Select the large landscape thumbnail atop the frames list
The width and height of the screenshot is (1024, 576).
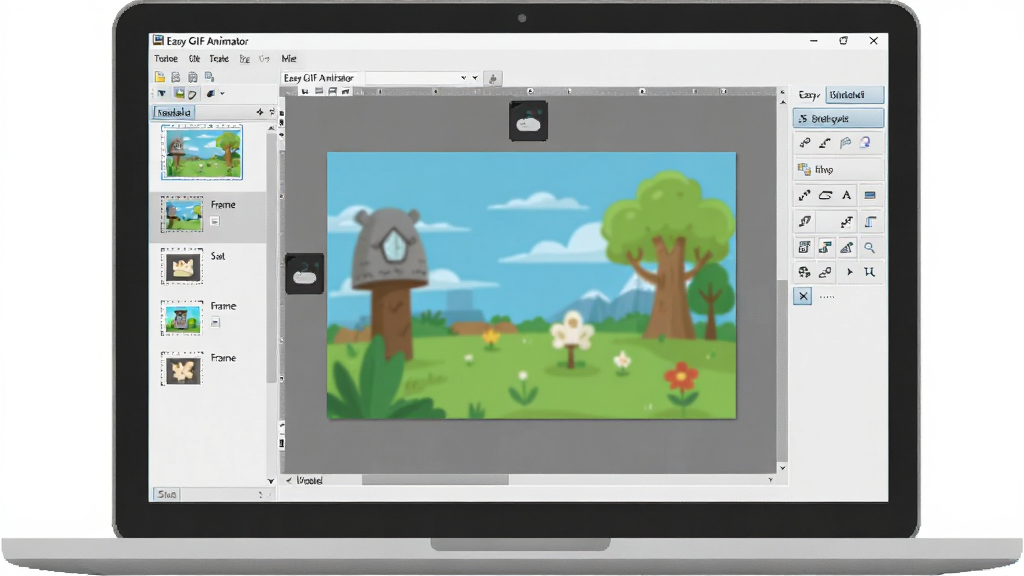click(202, 152)
